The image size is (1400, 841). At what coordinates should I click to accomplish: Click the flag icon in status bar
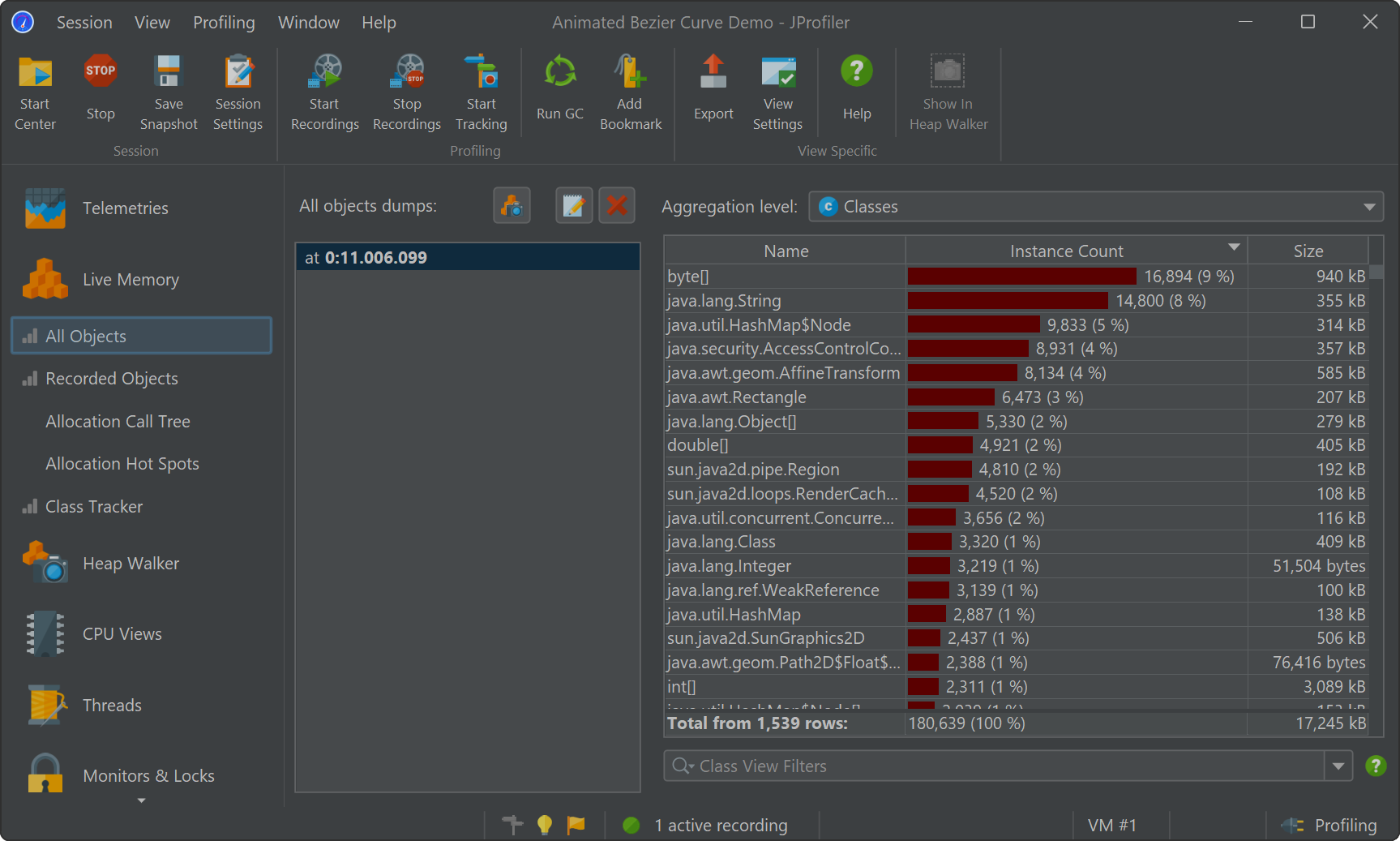click(576, 825)
